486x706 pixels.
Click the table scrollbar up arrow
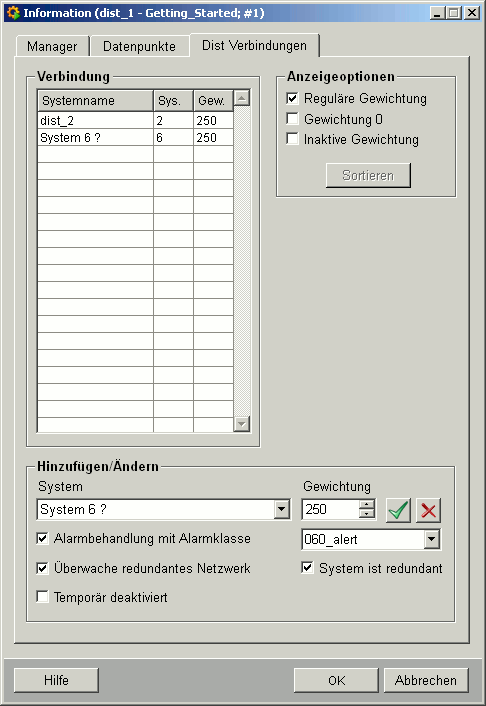tap(242, 98)
